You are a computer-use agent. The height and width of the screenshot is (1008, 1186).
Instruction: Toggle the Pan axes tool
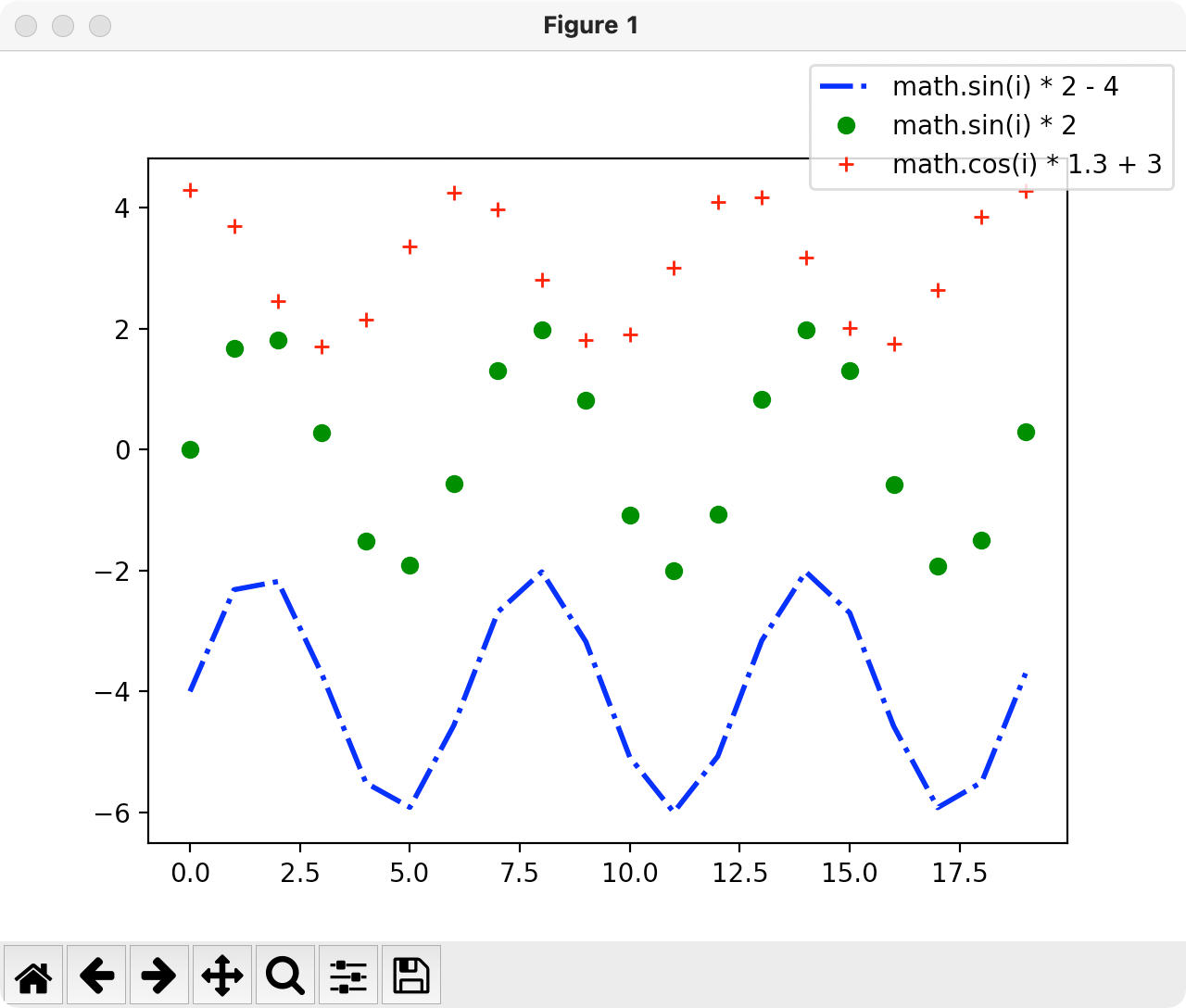[222, 975]
